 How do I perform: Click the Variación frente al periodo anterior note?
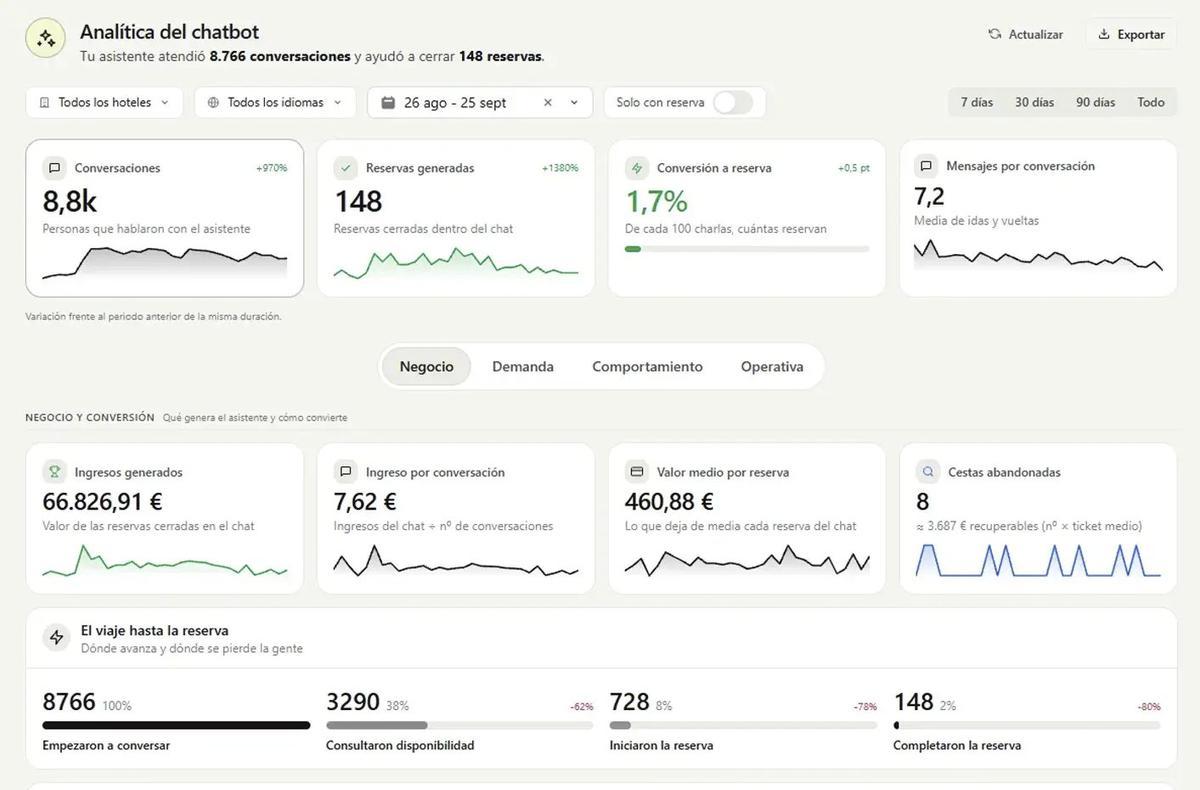tap(153, 316)
